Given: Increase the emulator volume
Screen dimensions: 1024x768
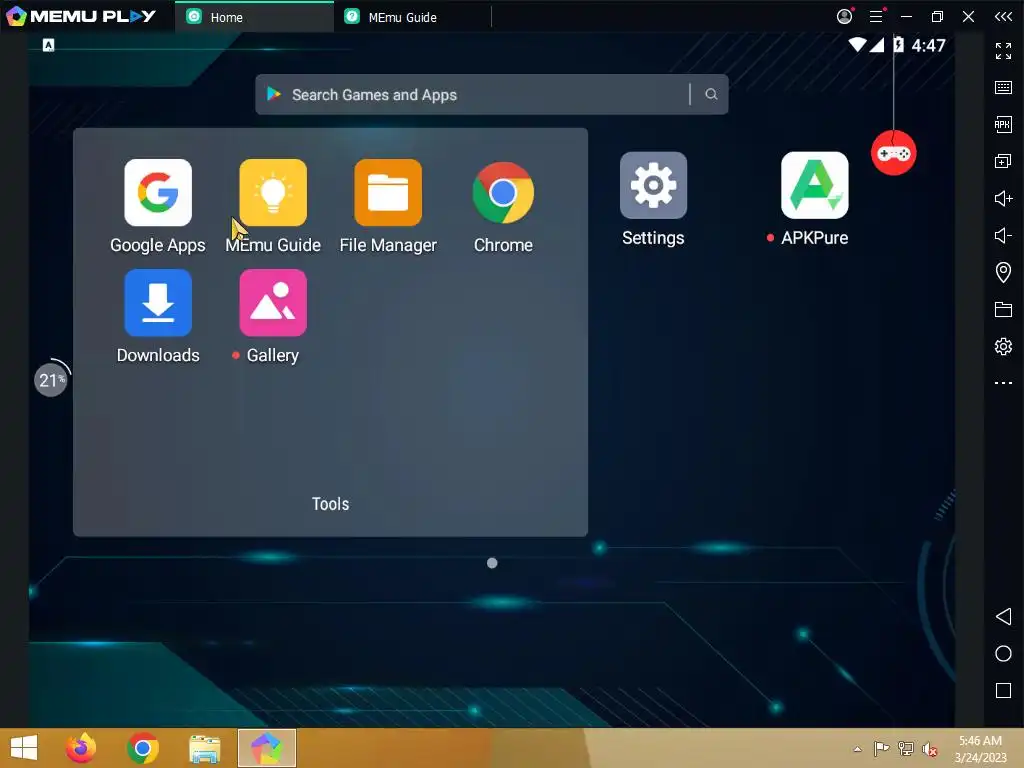Looking at the screenshot, I should click(x=1003, y=199).
